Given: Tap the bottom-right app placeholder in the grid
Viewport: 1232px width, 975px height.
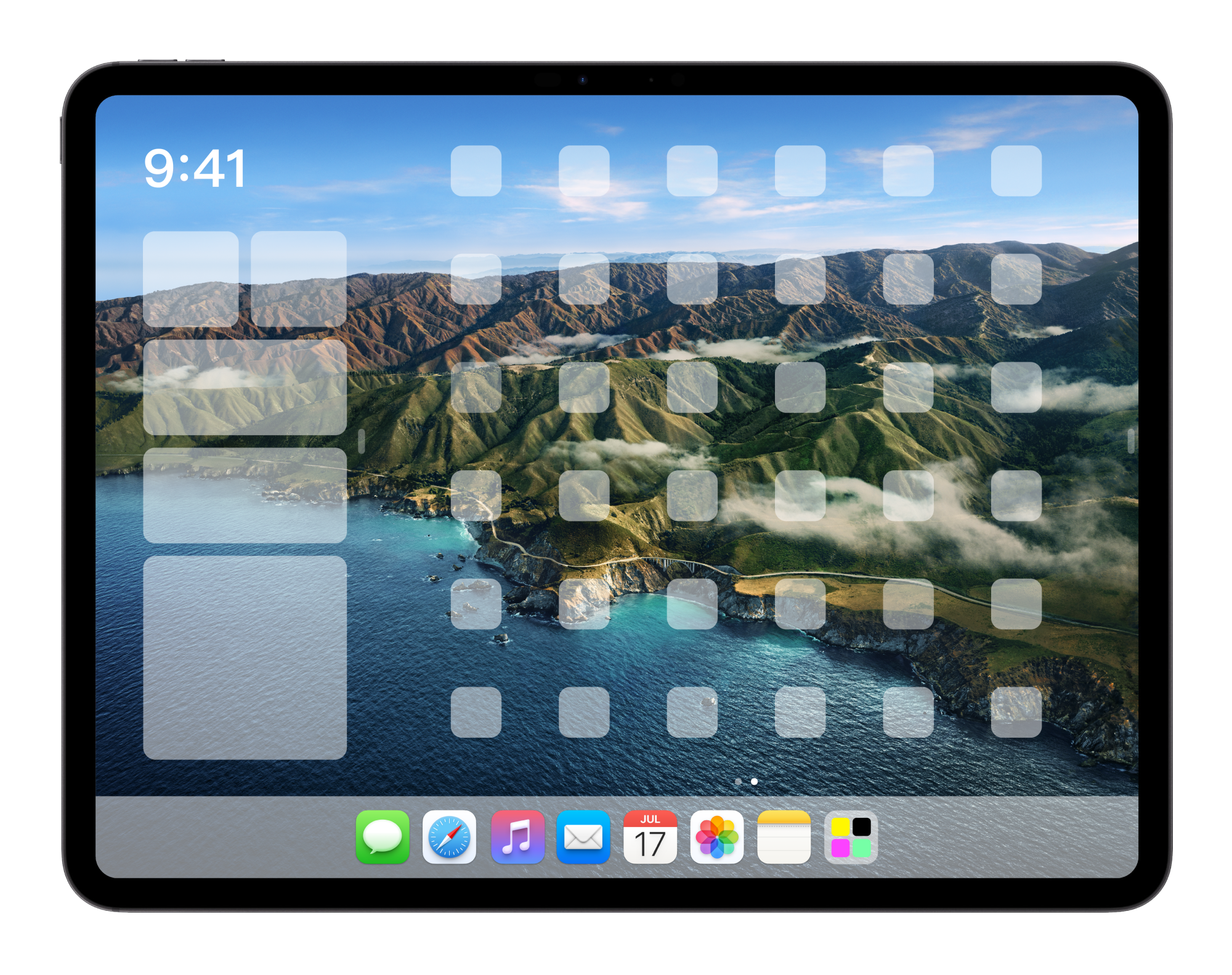Looking at the screenshot, I should click(x=1016, y=712).
